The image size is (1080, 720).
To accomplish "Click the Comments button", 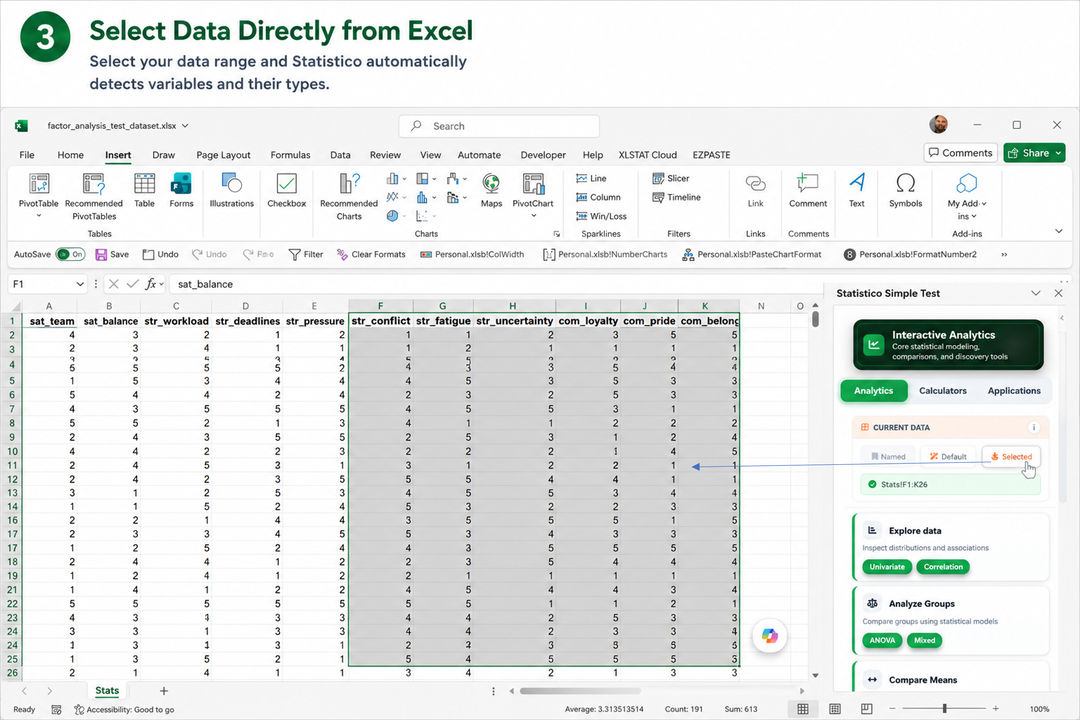I will (961, 153).
